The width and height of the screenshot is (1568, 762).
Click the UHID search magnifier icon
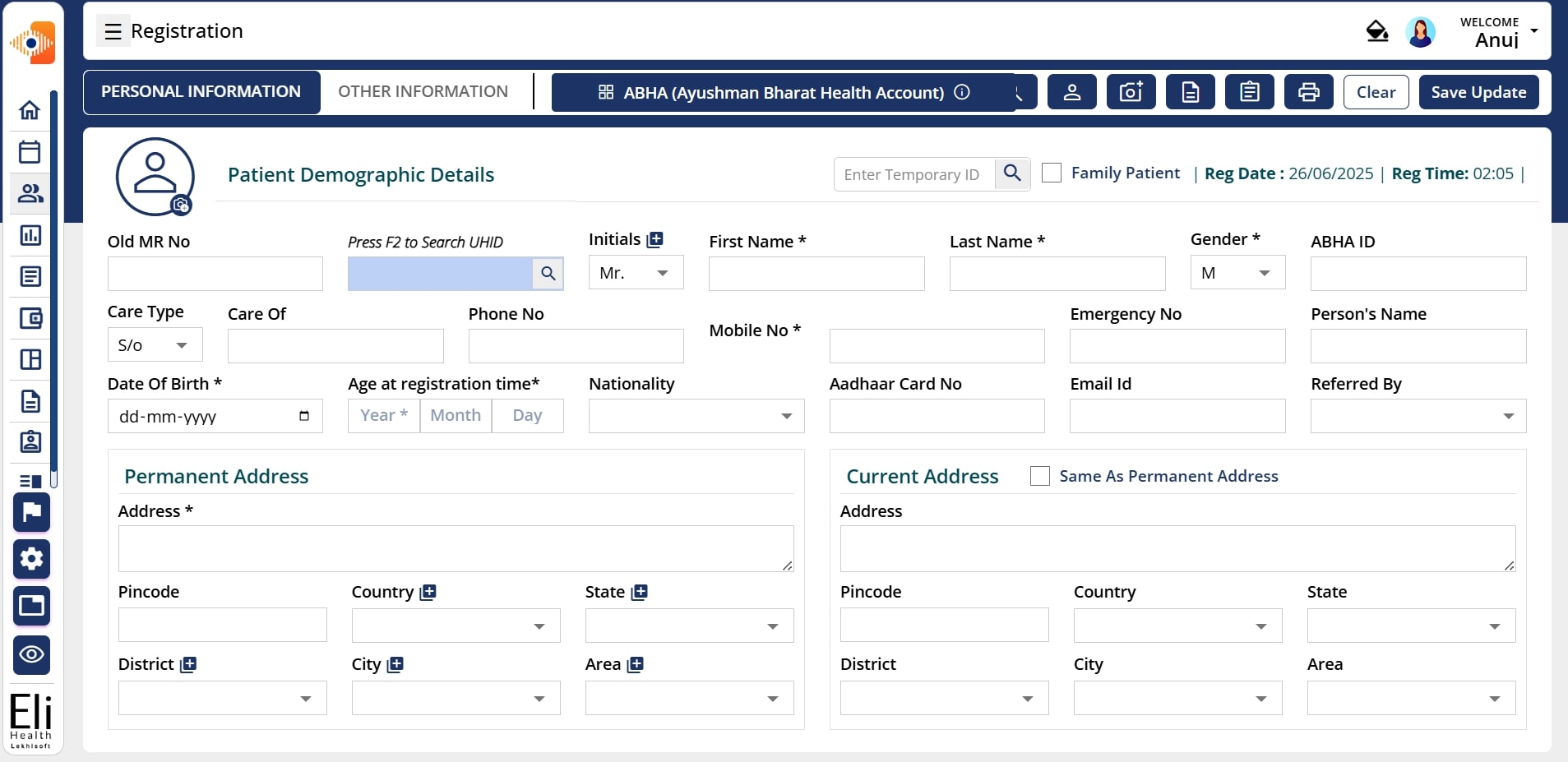[x=548, y=274]
